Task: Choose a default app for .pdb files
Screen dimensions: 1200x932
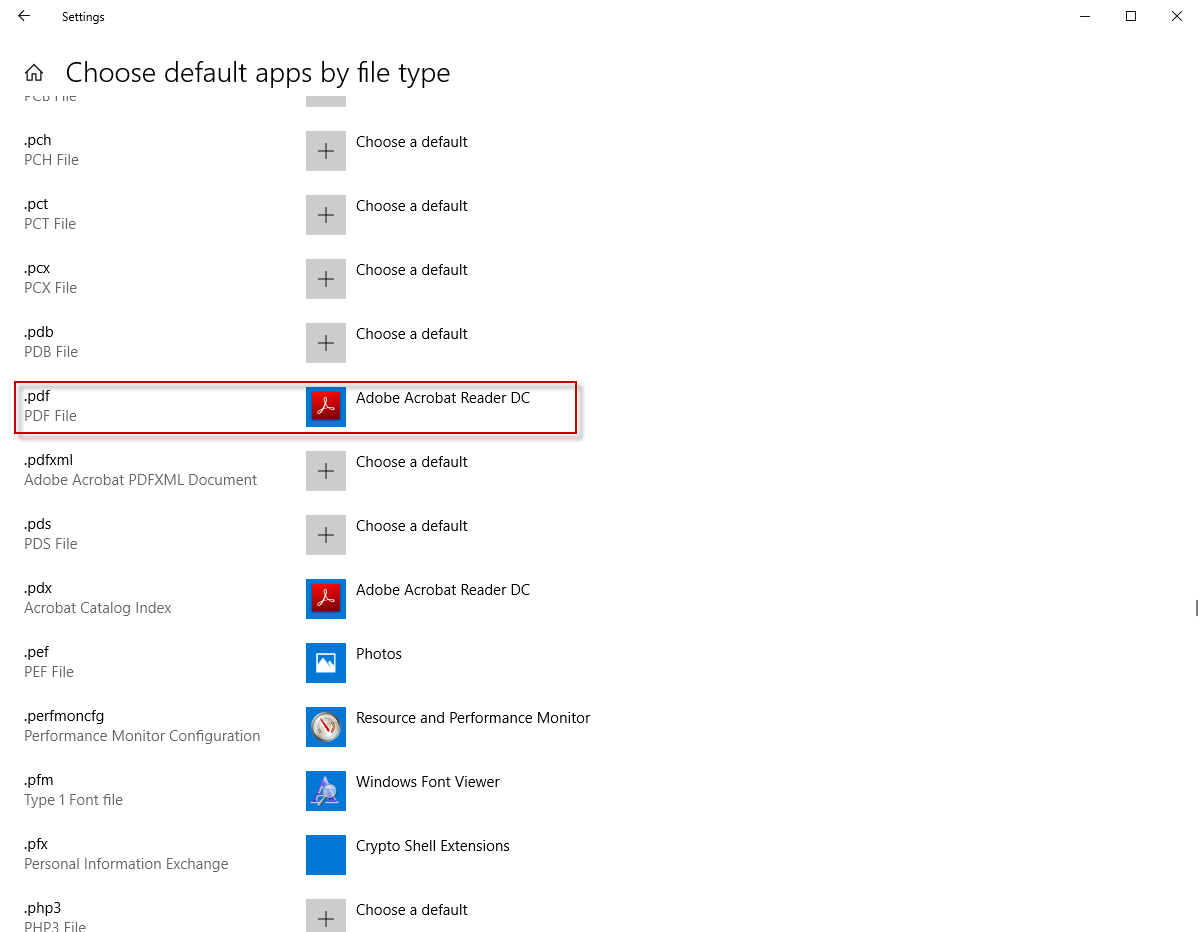Action: 325,342
